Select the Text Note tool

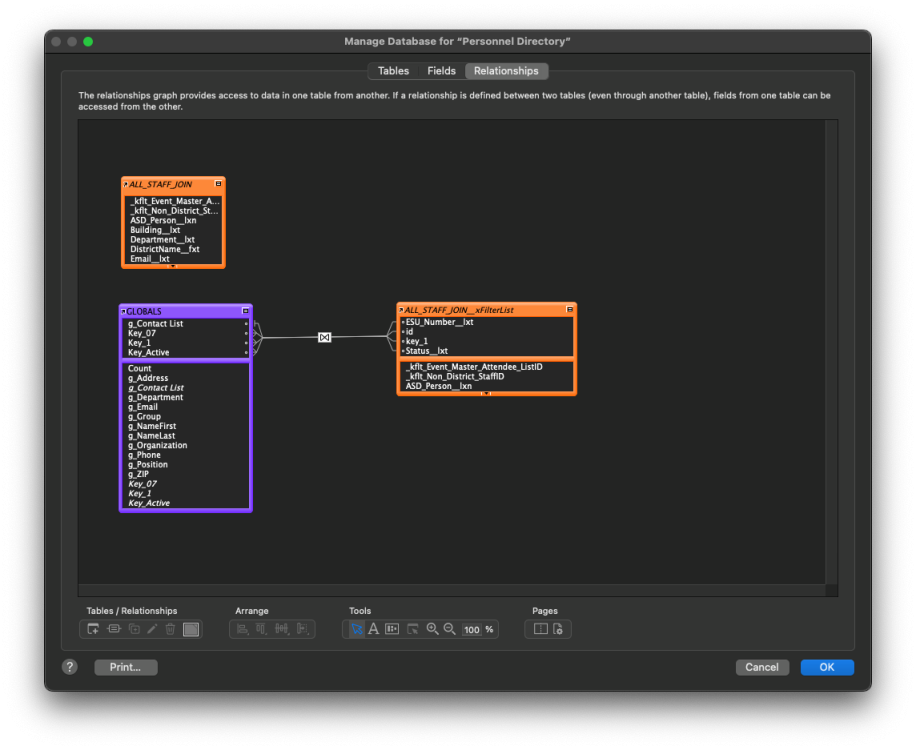point(373,629)
